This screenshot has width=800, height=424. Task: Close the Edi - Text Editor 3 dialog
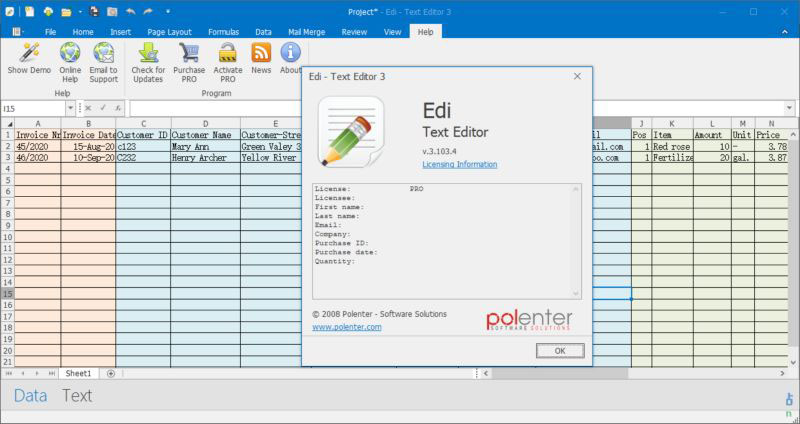[577, 77]
